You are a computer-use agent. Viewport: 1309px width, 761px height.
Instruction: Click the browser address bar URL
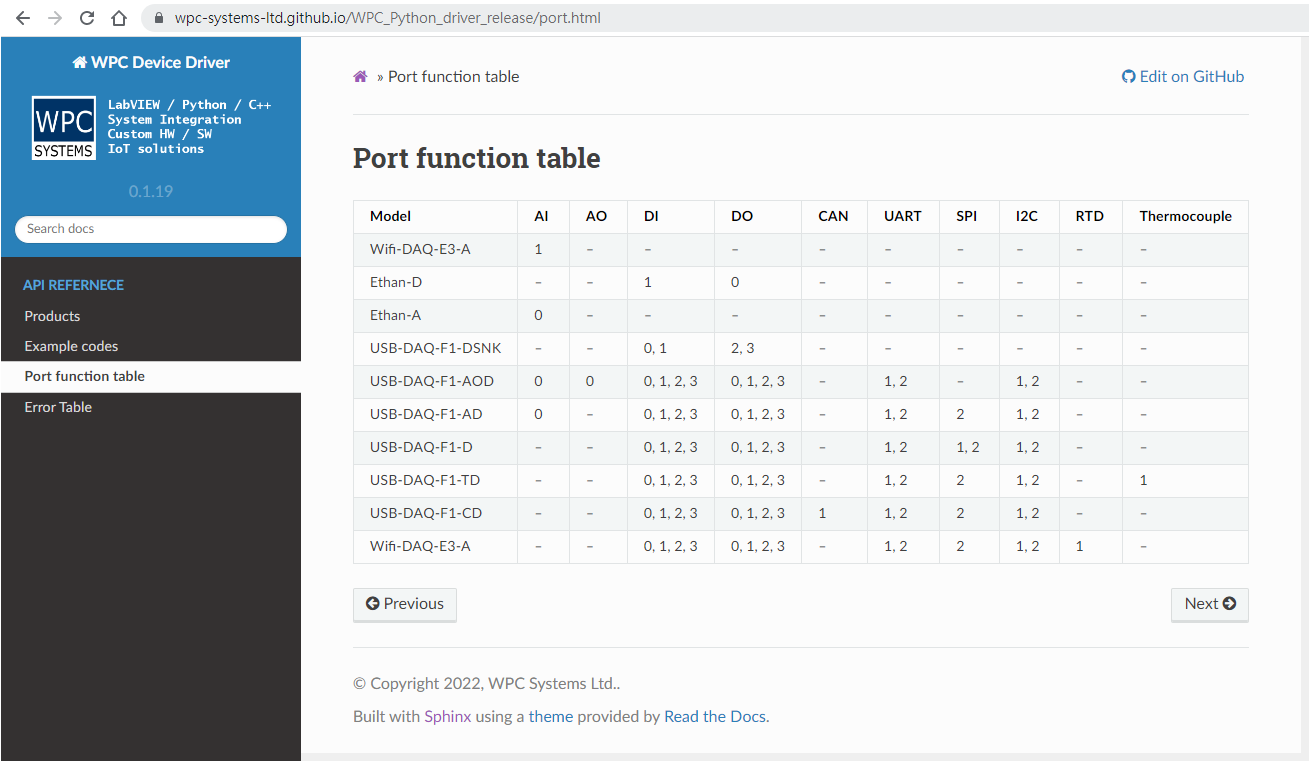pyautogui.click(x=388, y=18)
